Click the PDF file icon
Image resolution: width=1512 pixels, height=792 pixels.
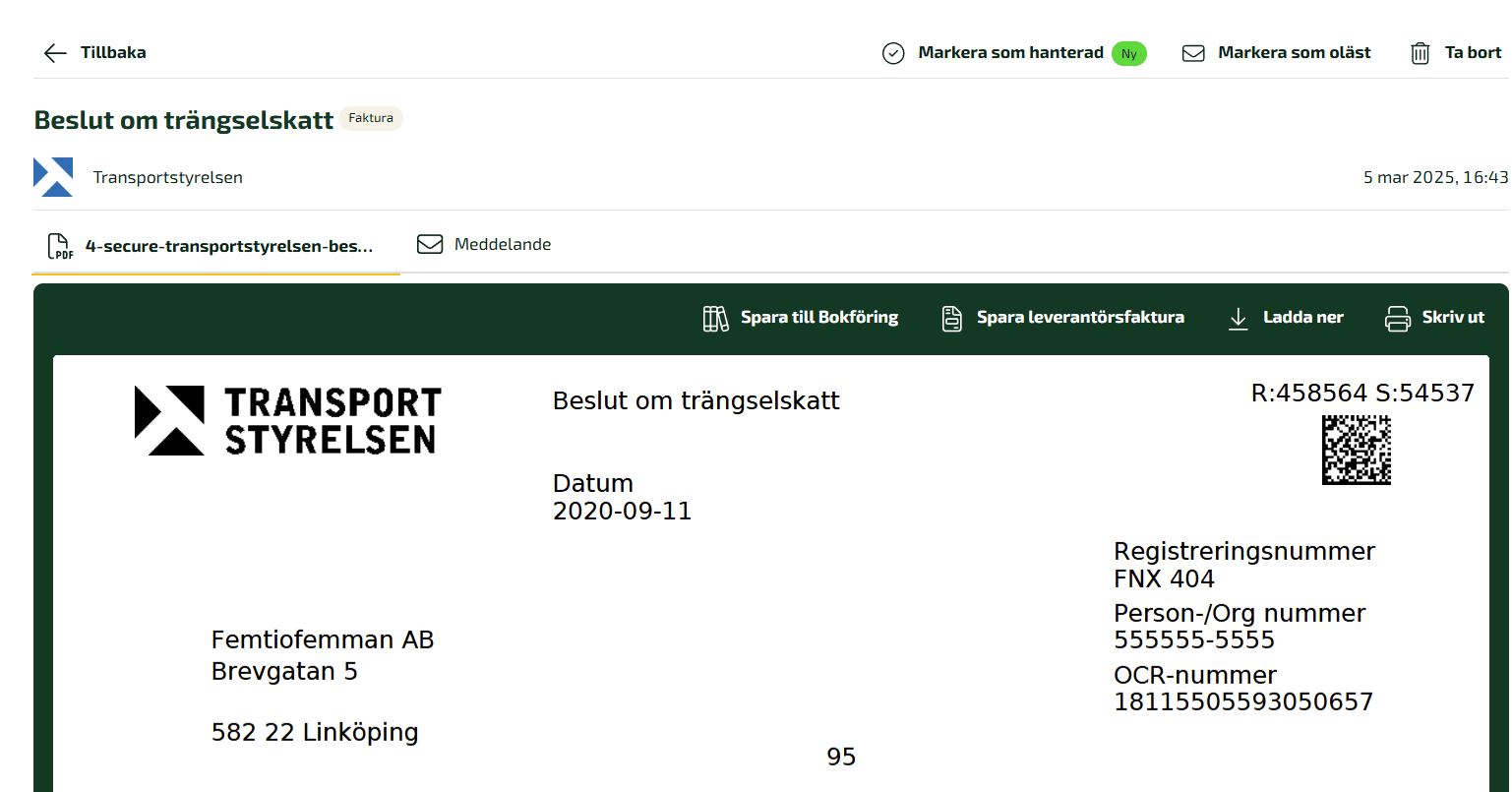[x=60, y=246]
